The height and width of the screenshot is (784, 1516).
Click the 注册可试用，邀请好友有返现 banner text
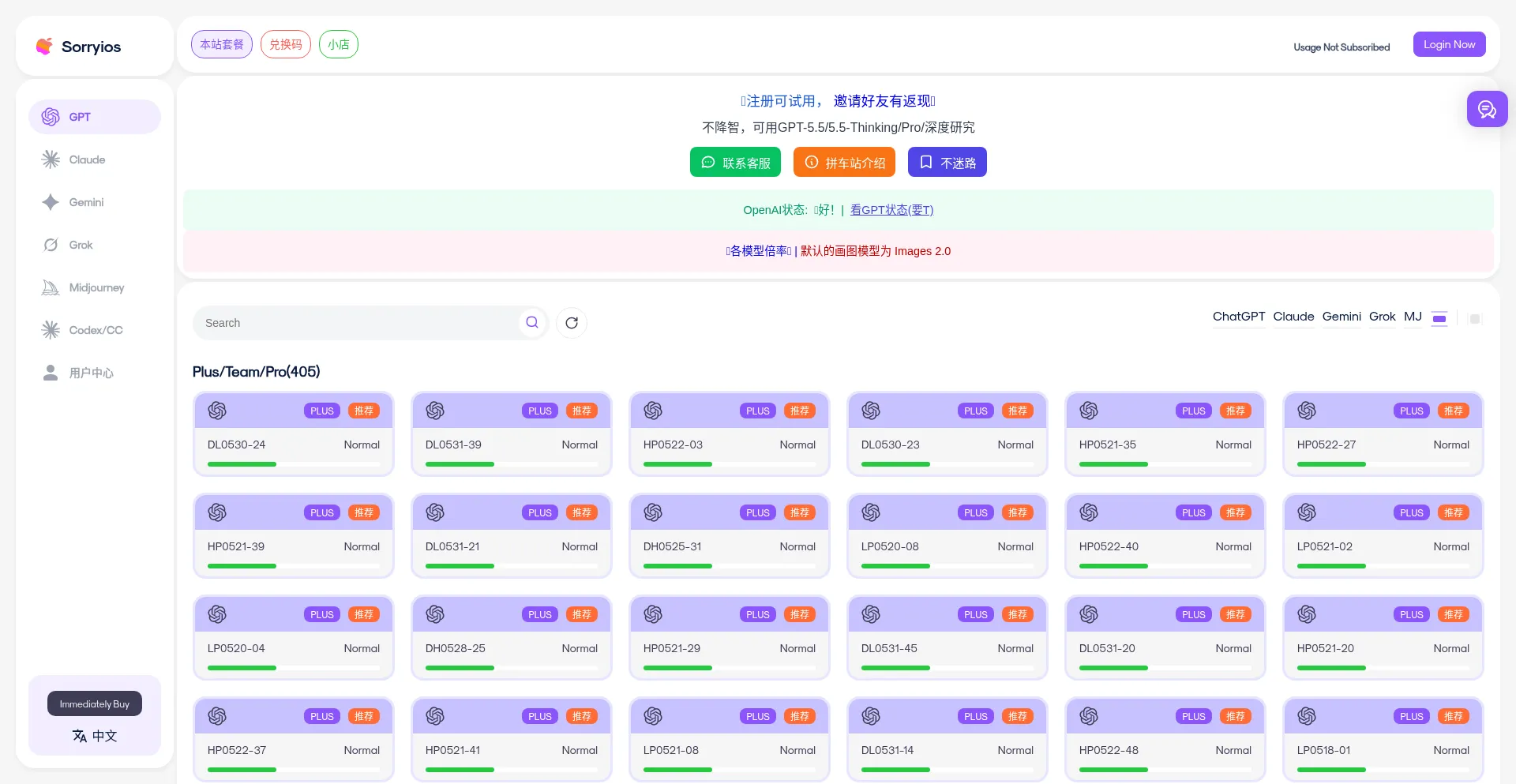(838, 101)
